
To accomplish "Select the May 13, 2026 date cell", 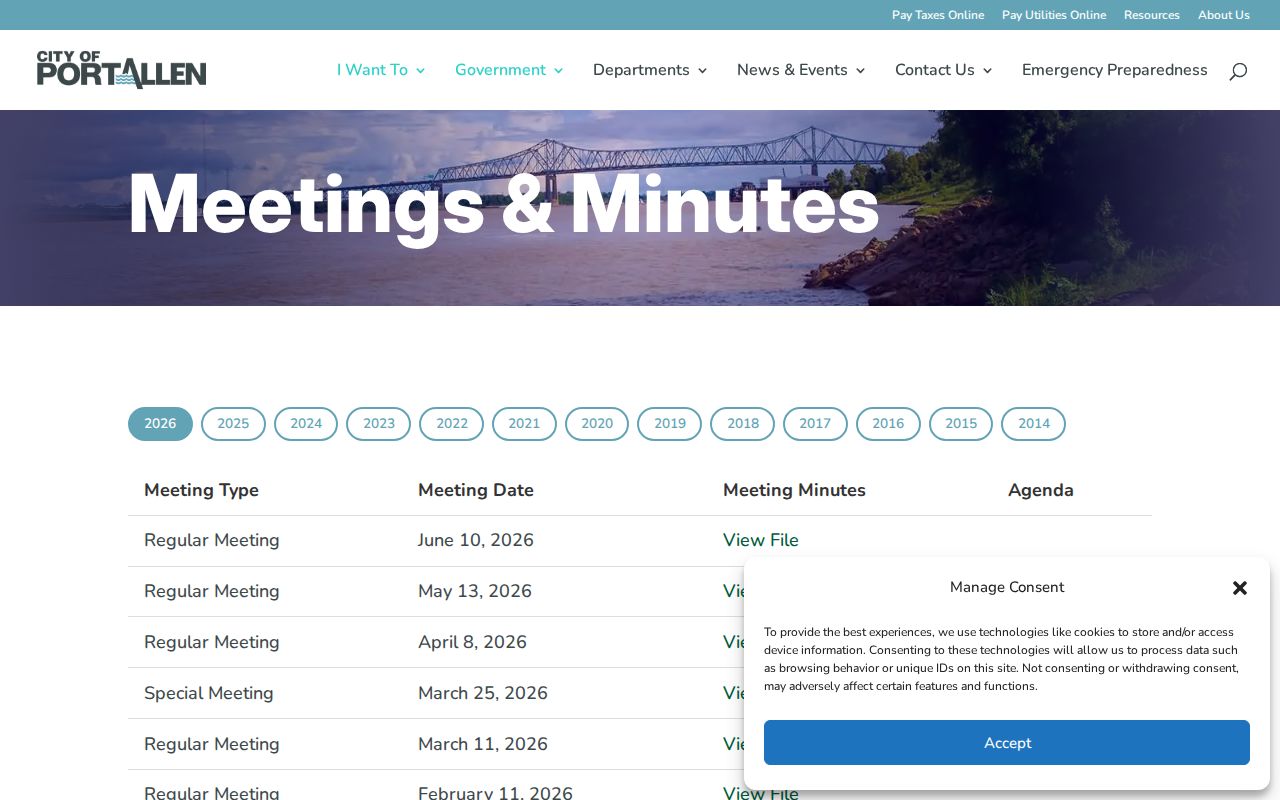I will click(x=475, y=591).
